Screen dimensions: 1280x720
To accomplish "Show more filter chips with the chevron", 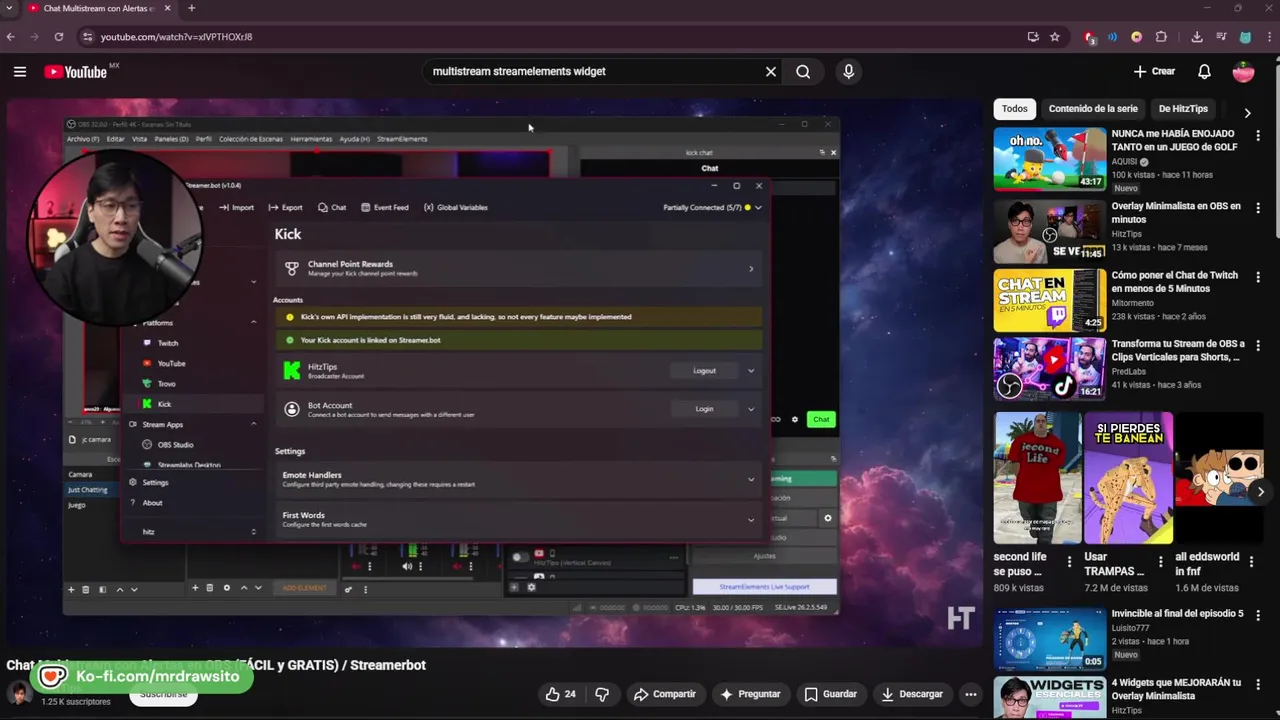I will [x=1247, y=112].
